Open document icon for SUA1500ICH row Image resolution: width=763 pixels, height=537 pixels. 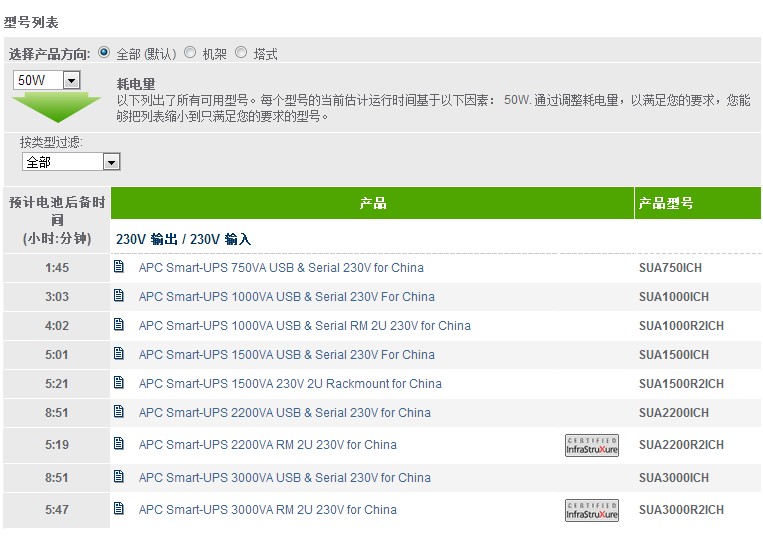coord(119,353)
